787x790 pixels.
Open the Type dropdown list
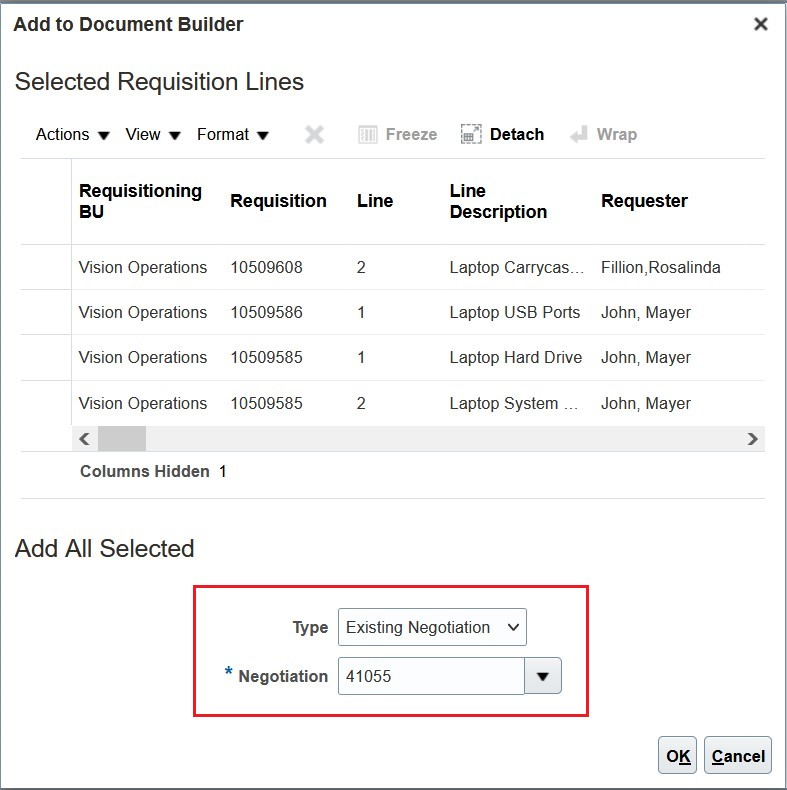coord(432,627)
